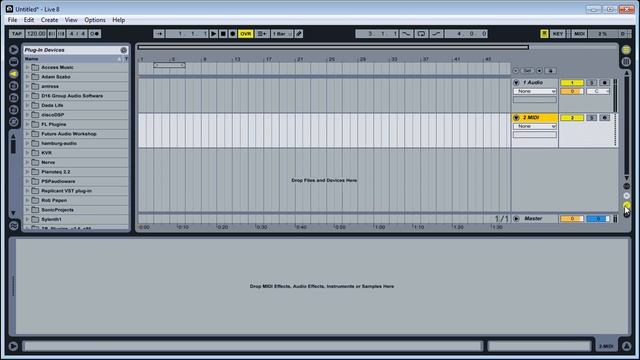Toggle Punch-In switch

(406, 34)
